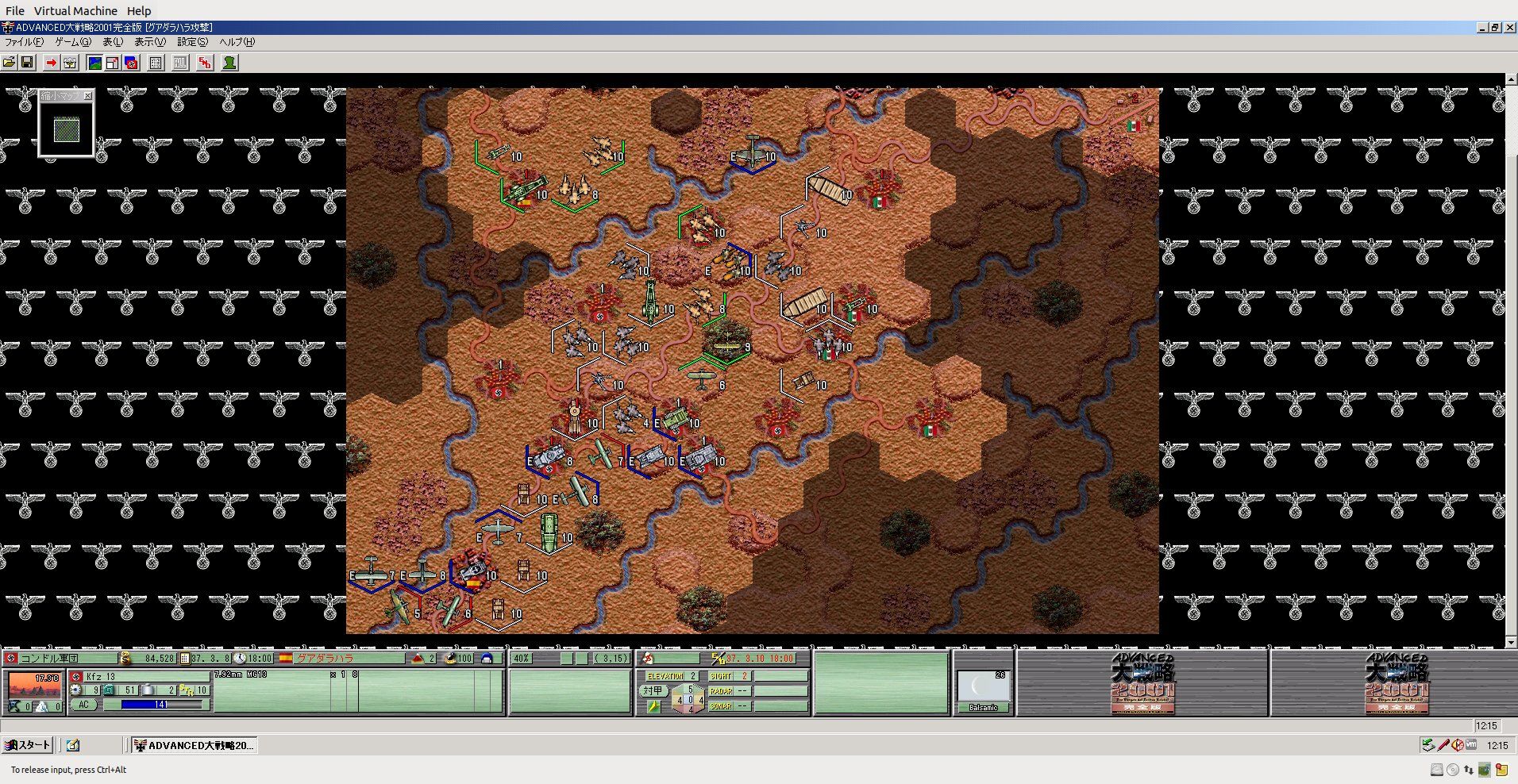The image size is (1518, 784).
Task: Toggle the blue-green terrain map toolbar button
Action: [94, 63]
